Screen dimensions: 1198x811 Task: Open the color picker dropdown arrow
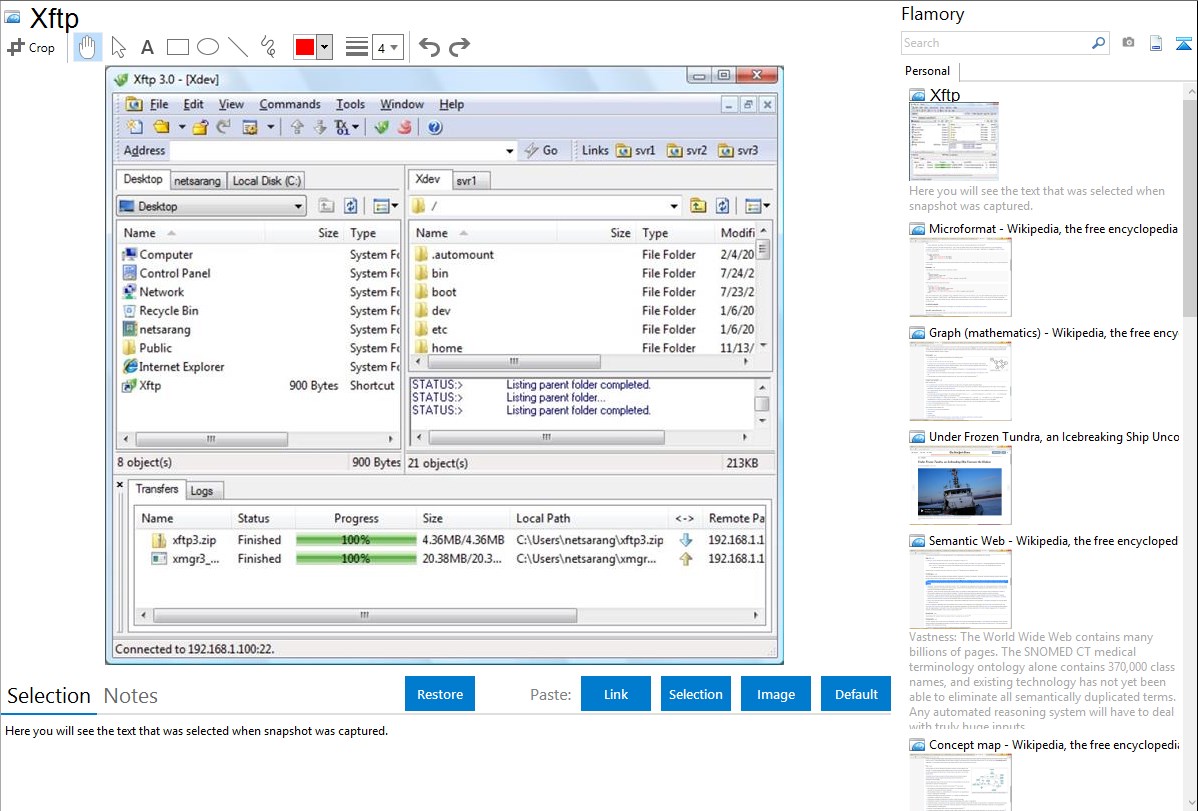[324, 47]
